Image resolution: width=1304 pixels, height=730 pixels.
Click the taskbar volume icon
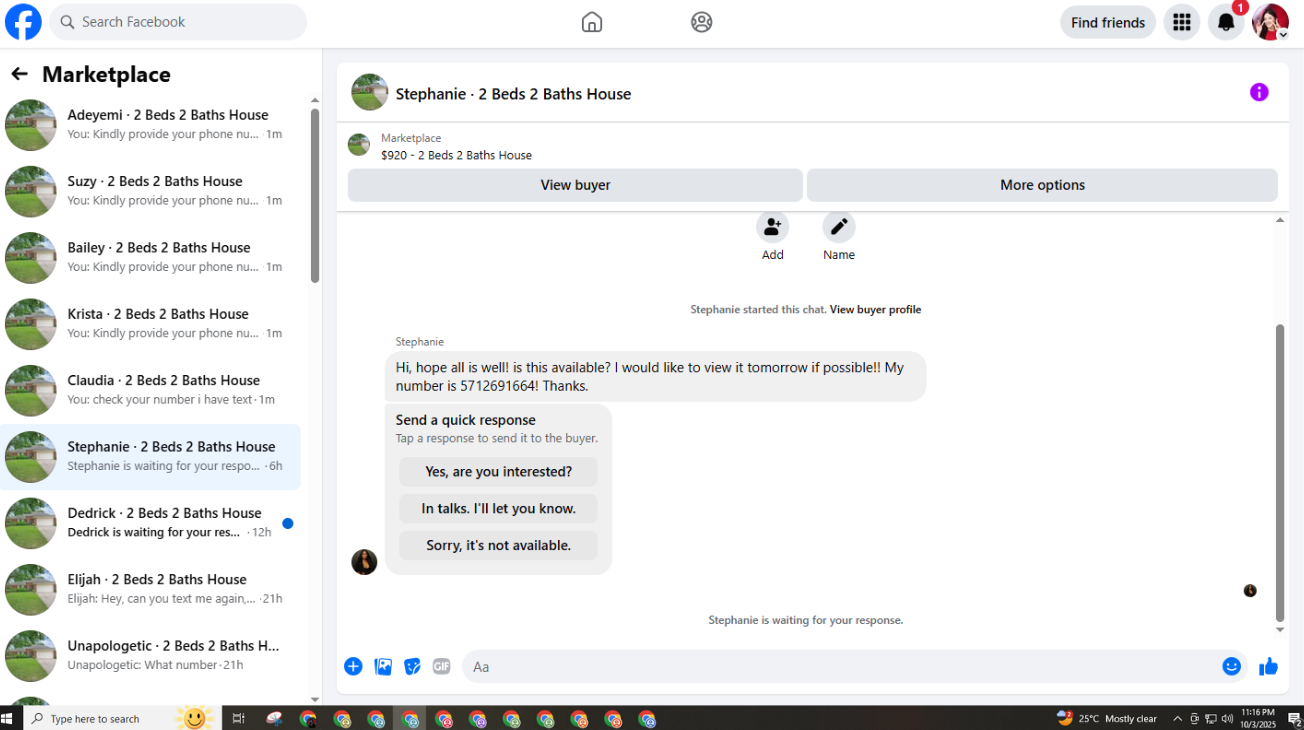tap(1226, 718)
